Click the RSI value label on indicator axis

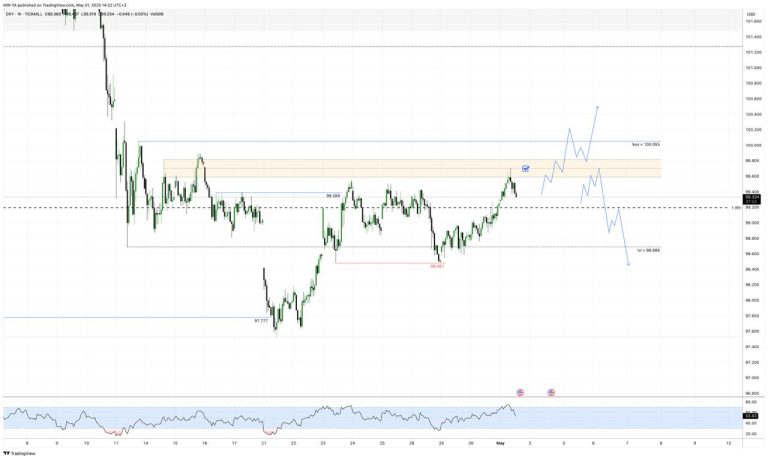tap(751, 415)
